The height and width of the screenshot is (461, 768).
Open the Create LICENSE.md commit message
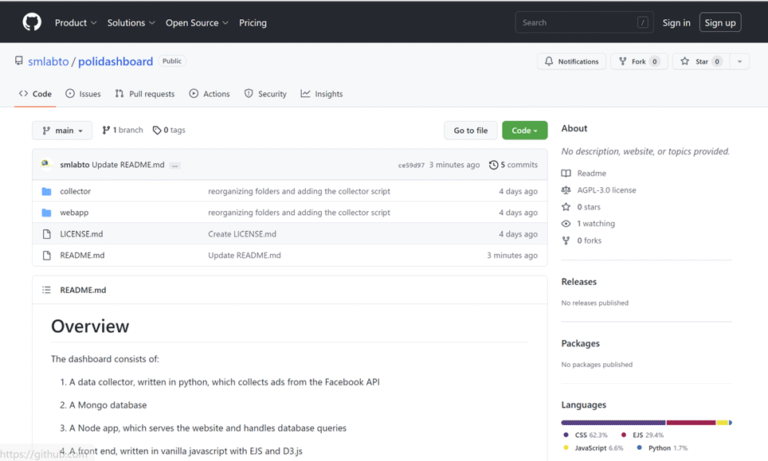tap(242, 234)
